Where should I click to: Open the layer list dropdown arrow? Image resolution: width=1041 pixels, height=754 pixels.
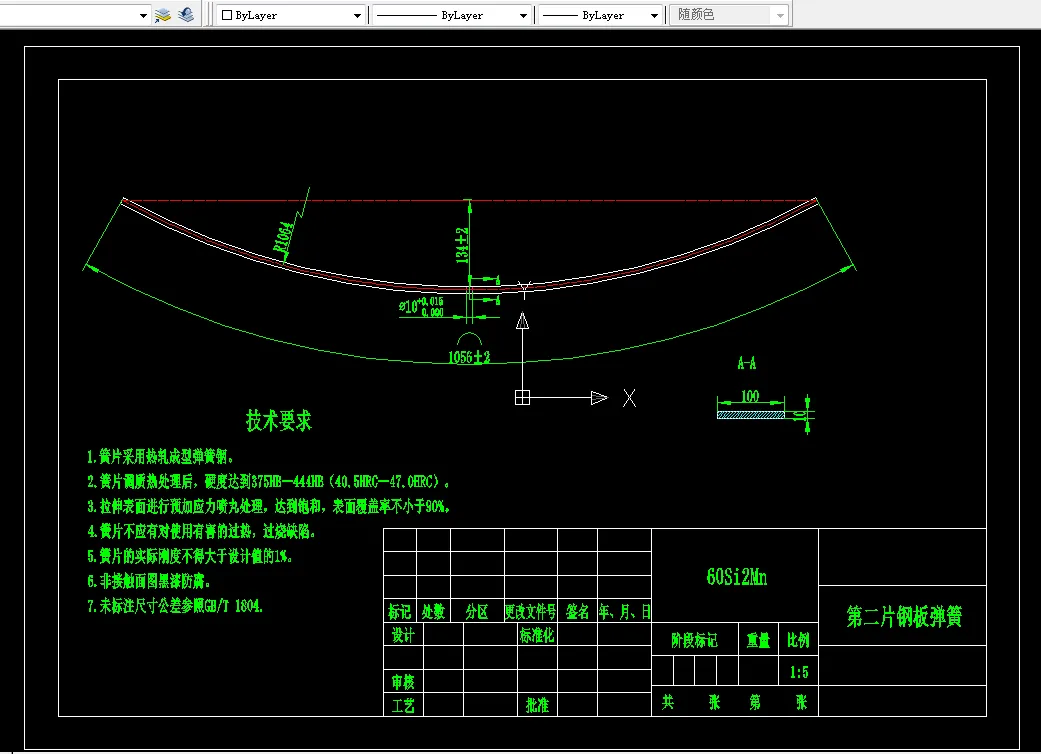tap(143, 15)
